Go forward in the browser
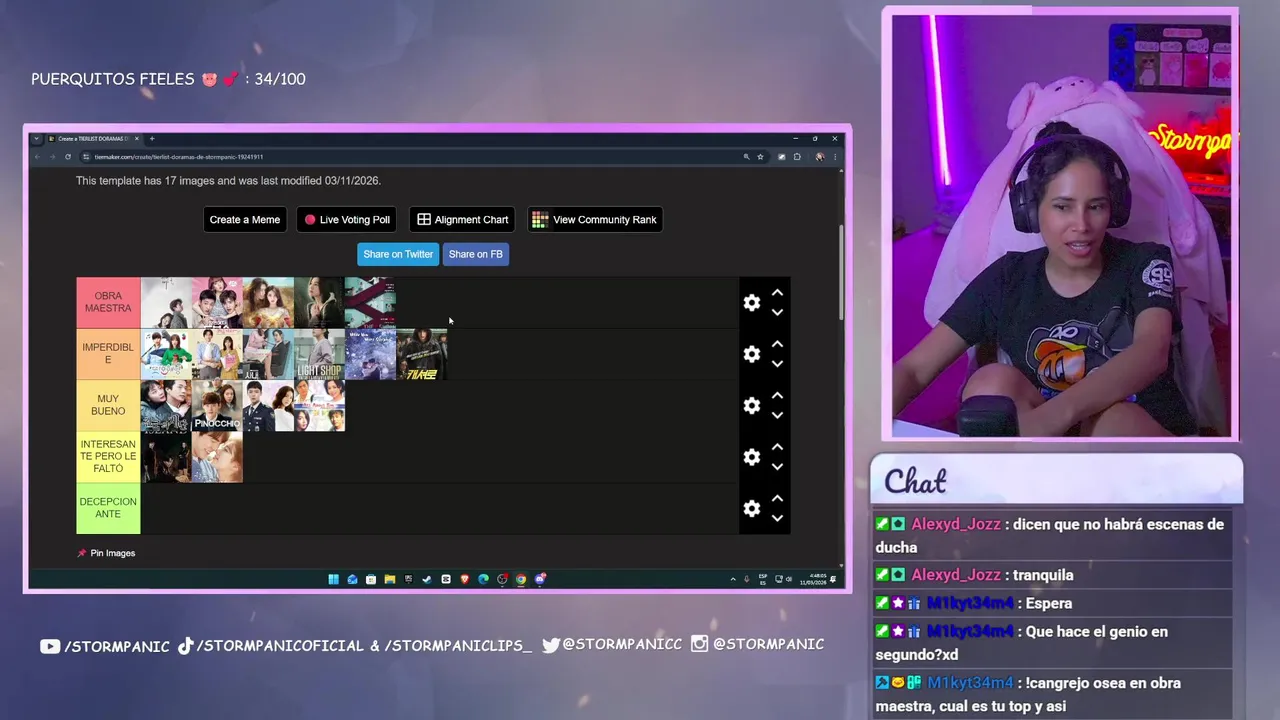Viewport: 1280px width, 720px height. coord(52,156)
